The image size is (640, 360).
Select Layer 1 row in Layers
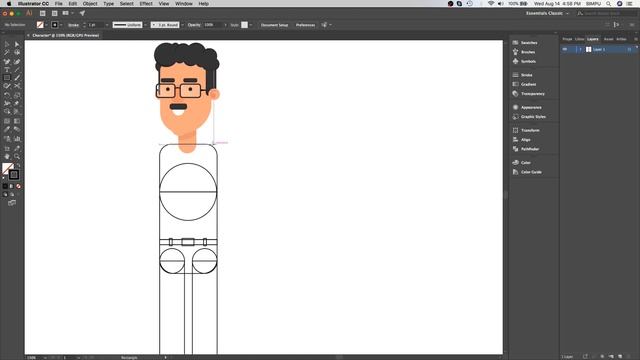click(599, 49)
